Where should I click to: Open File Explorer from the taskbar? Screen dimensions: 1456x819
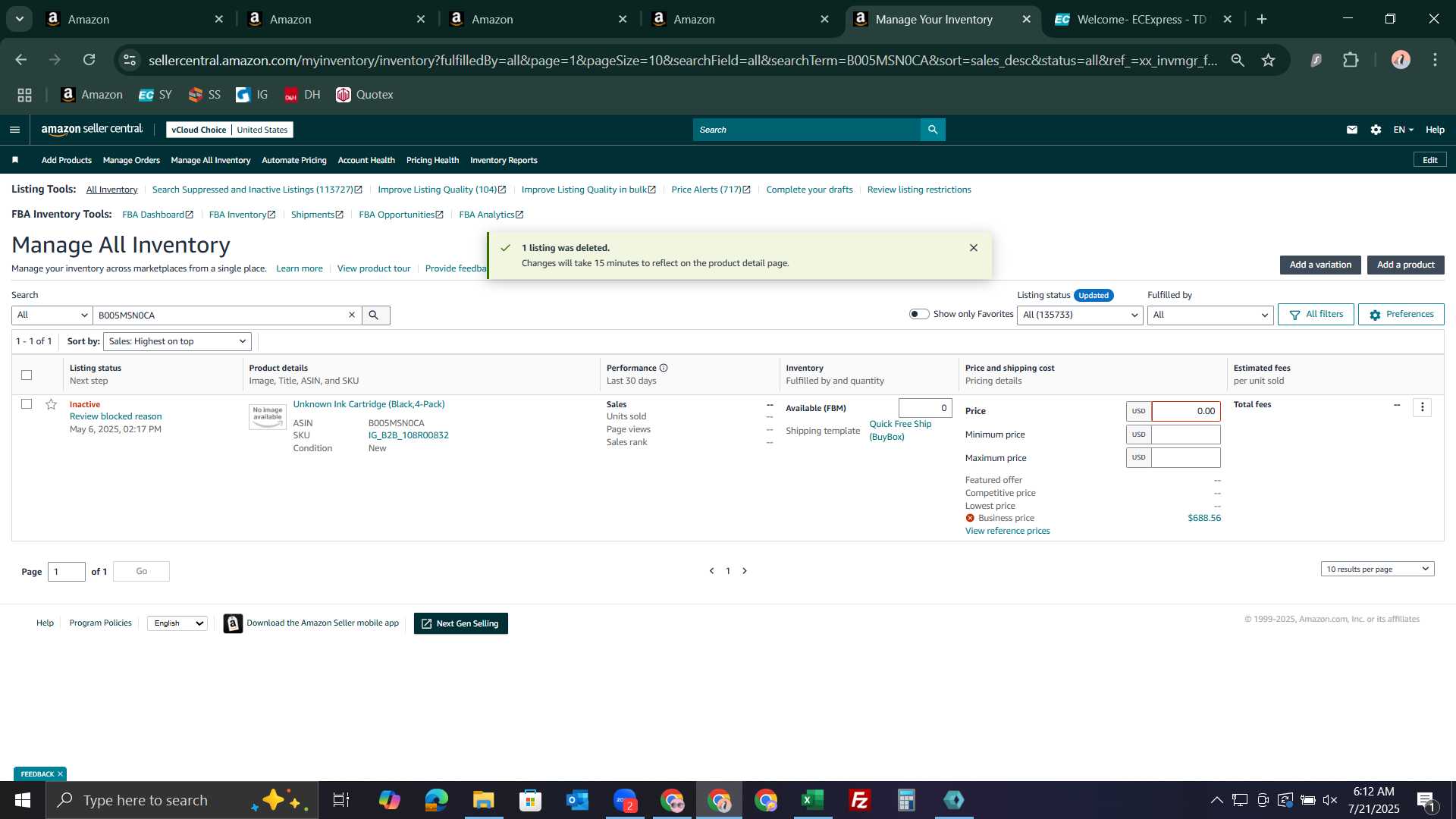coord(484,800)
